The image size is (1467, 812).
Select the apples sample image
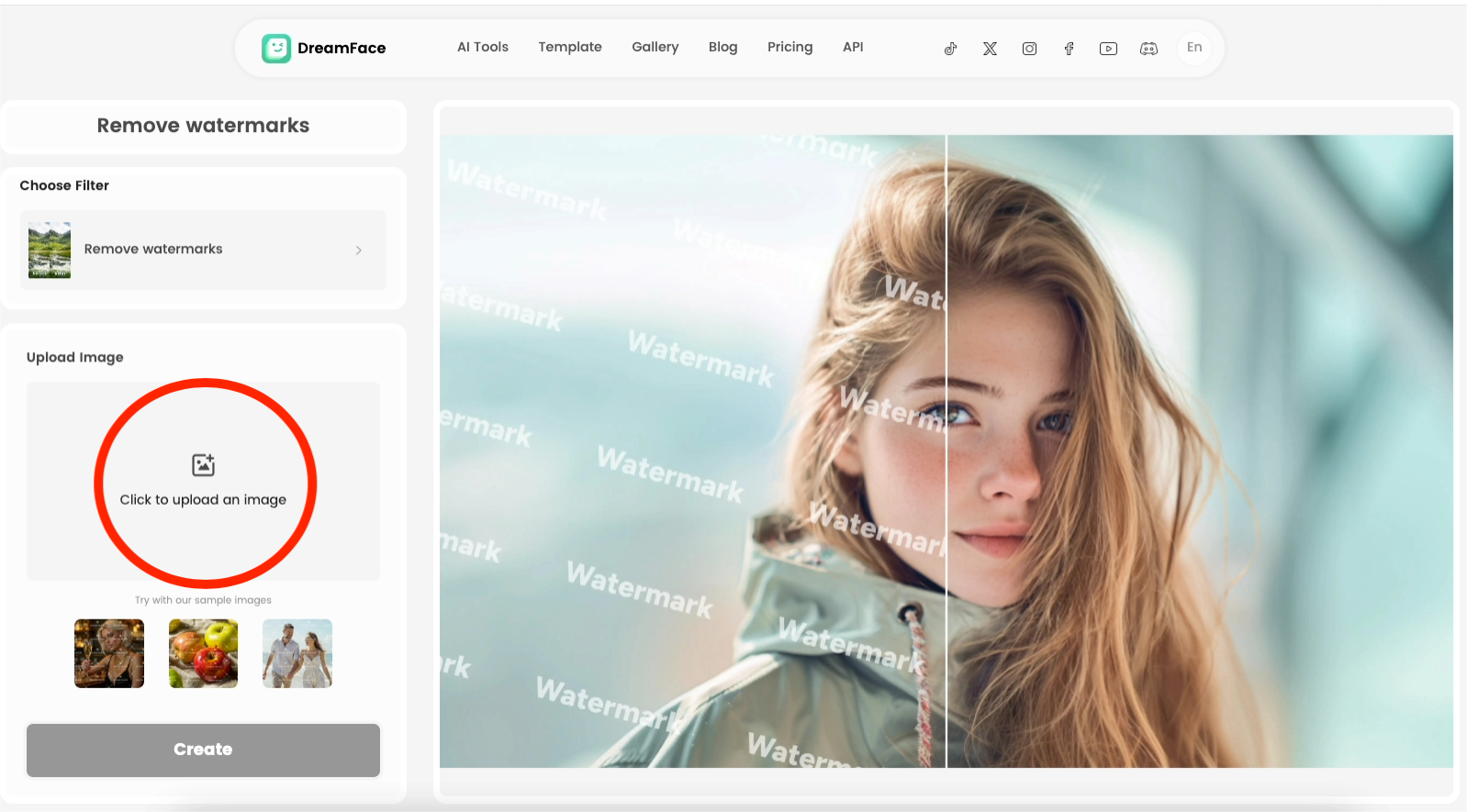(x=203, y=653)
